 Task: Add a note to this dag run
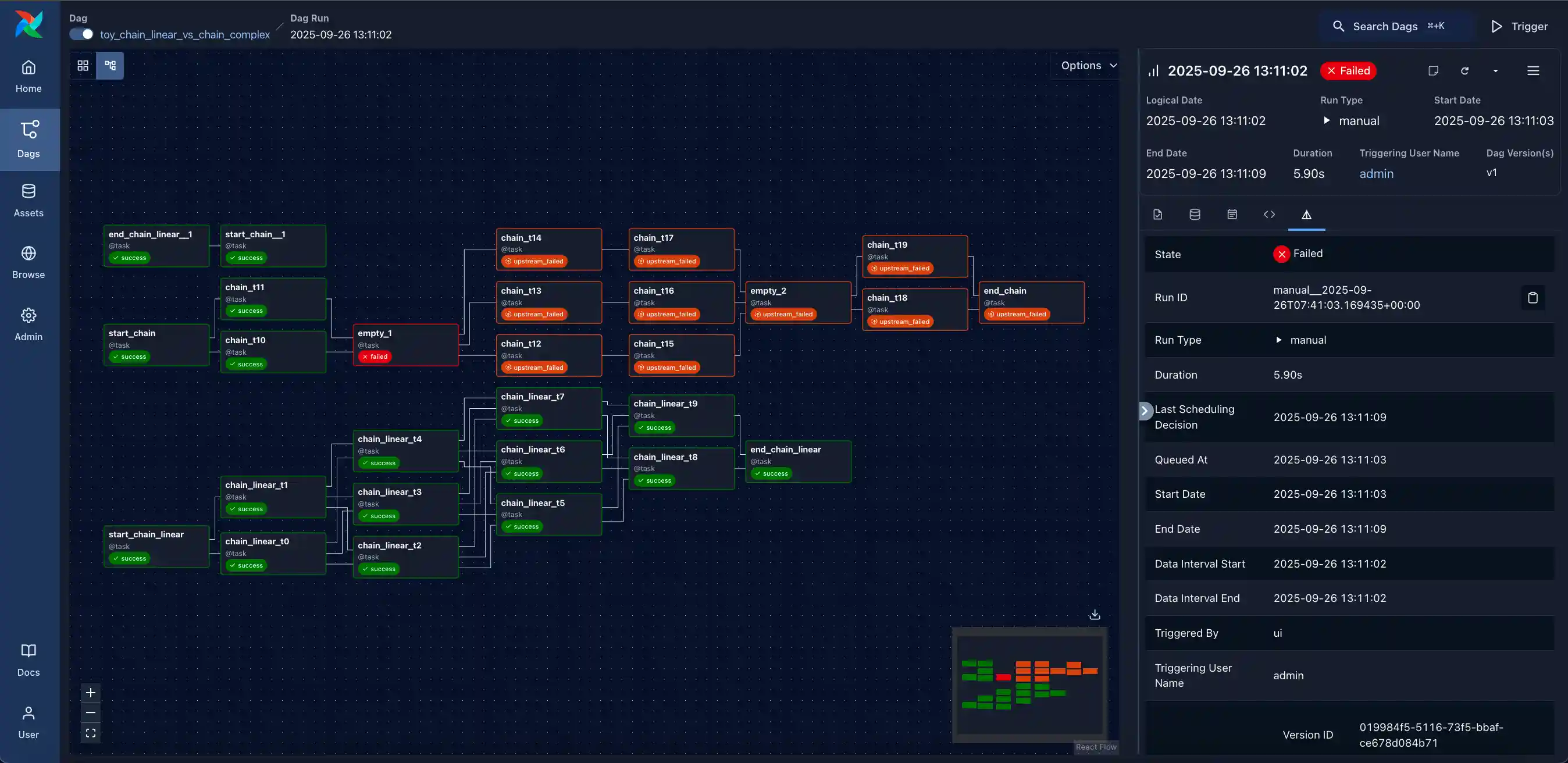(1434, 70)
